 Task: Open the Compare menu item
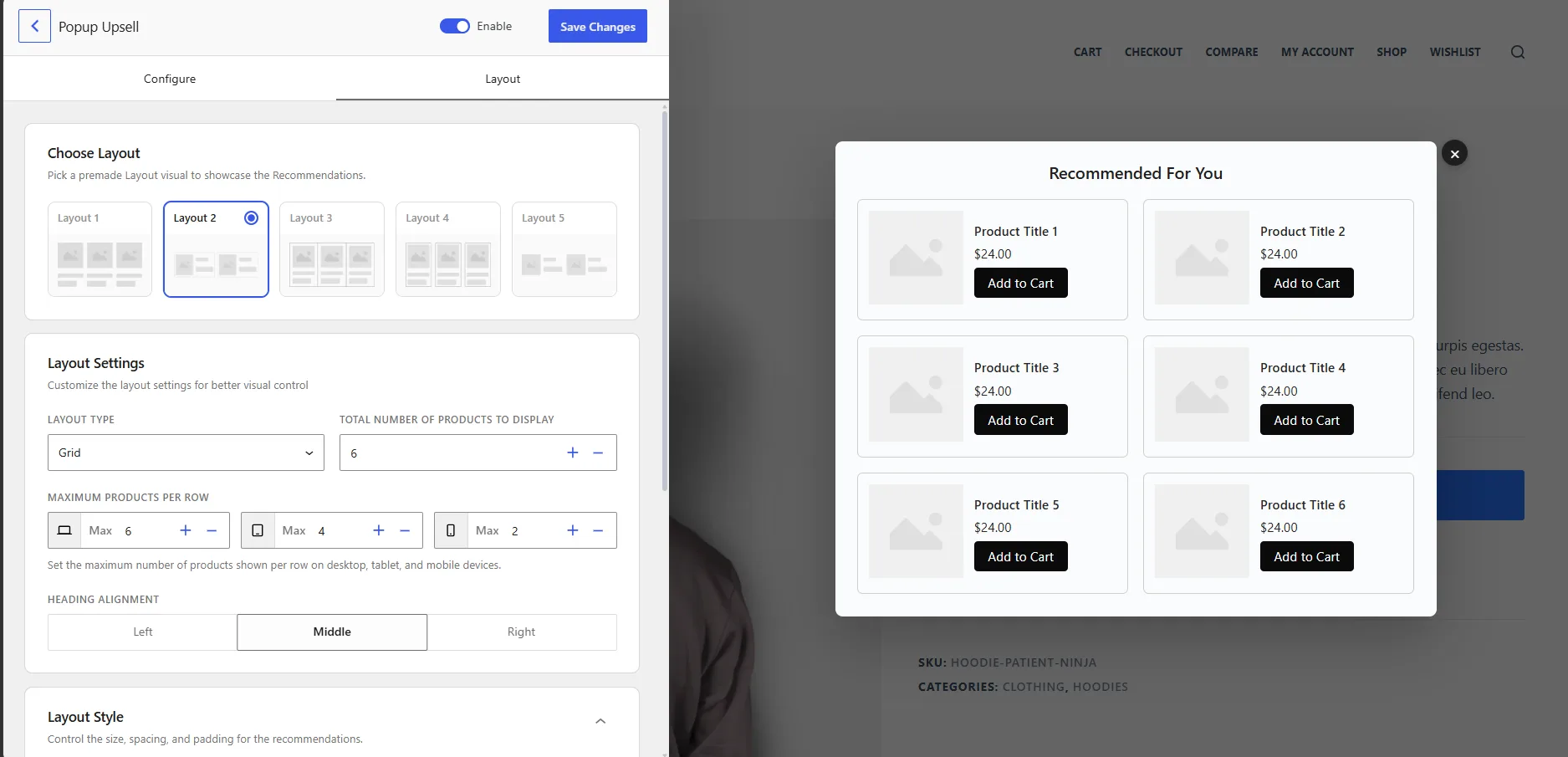pos(1232,52)
